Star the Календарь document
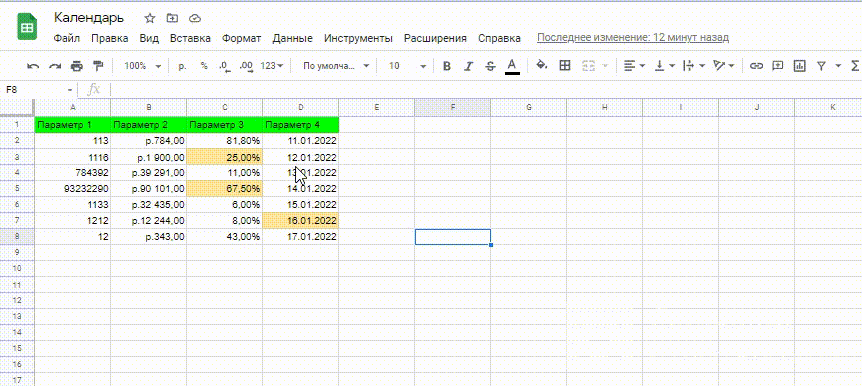Viewport: 862px width, 386px height. (x=150, y=19)
